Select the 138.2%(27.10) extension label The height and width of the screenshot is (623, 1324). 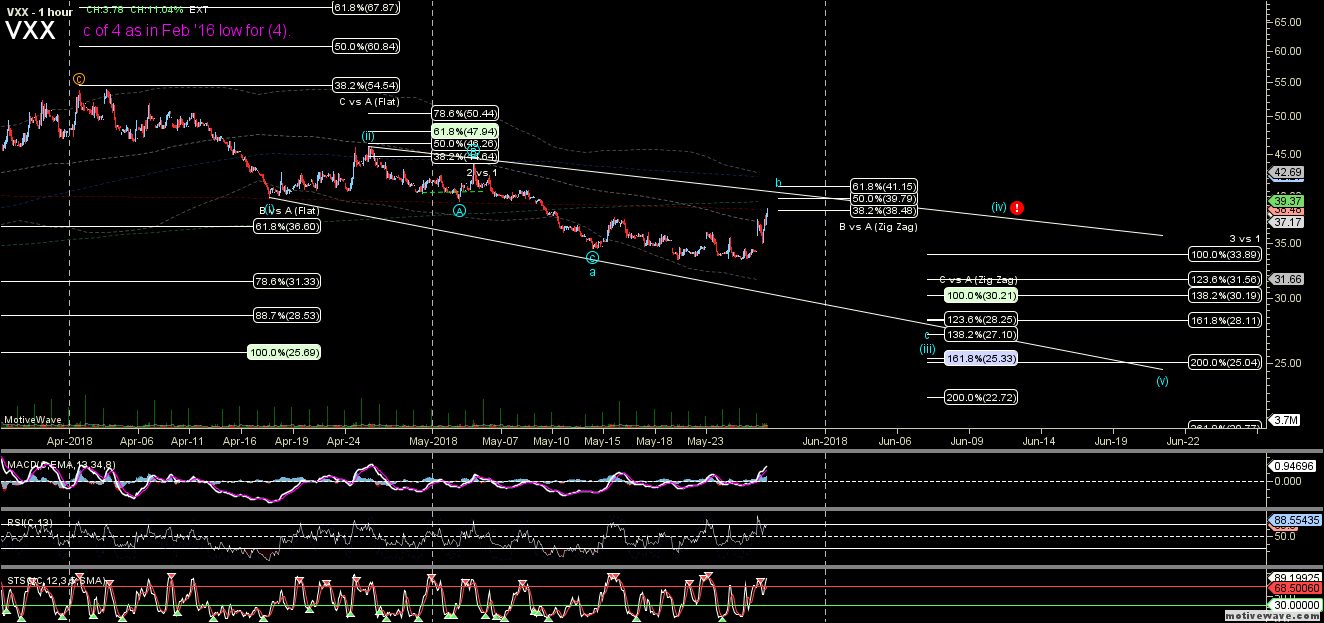point(981,335)
